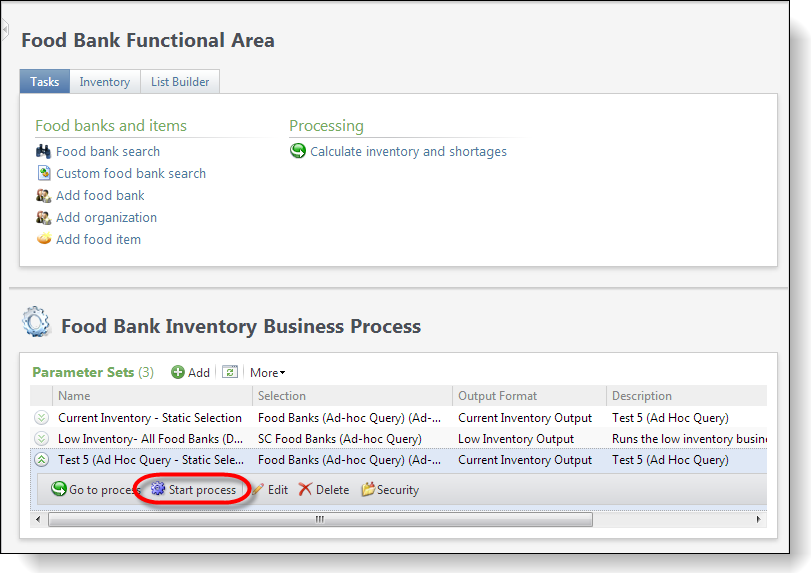Edit the selected parameter set
This screenshot has width=811, height=573.
[x=269, y=490]
